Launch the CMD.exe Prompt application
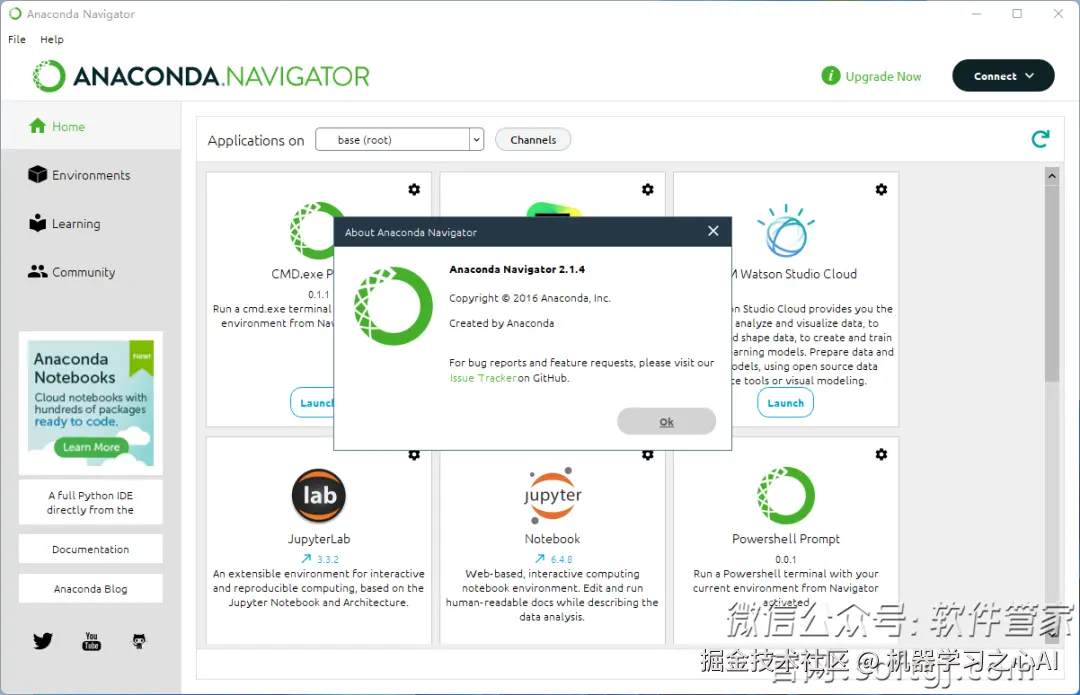 (312, 403)
